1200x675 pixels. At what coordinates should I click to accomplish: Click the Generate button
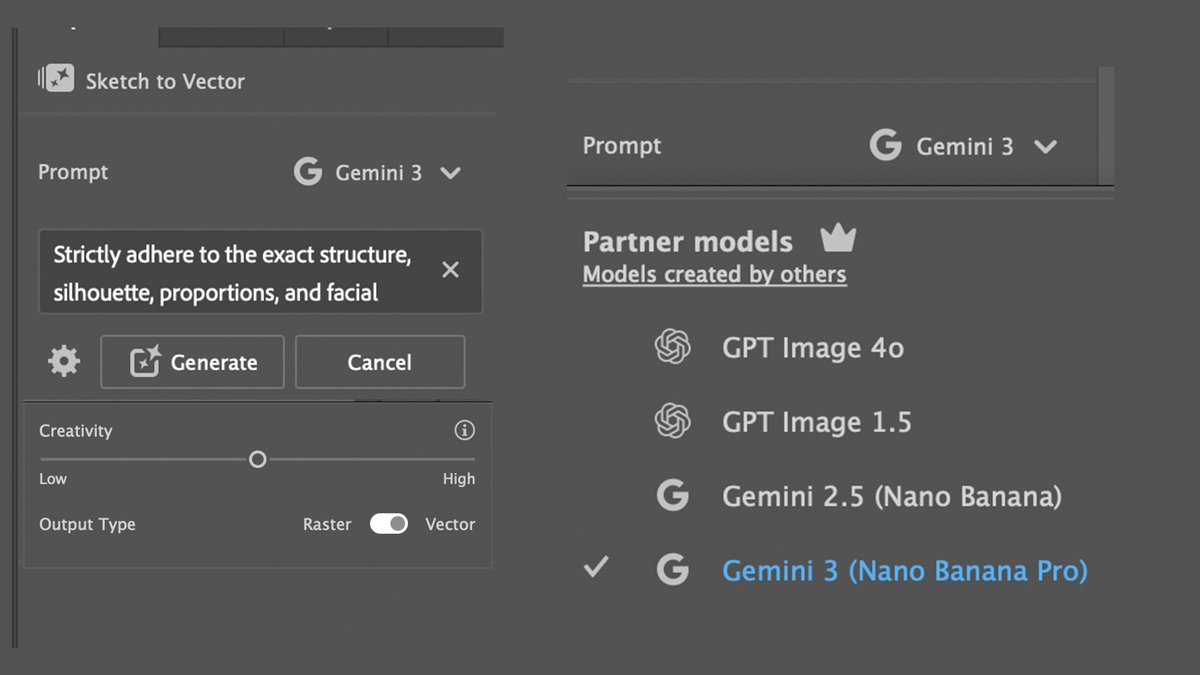[x=192, y=362]
